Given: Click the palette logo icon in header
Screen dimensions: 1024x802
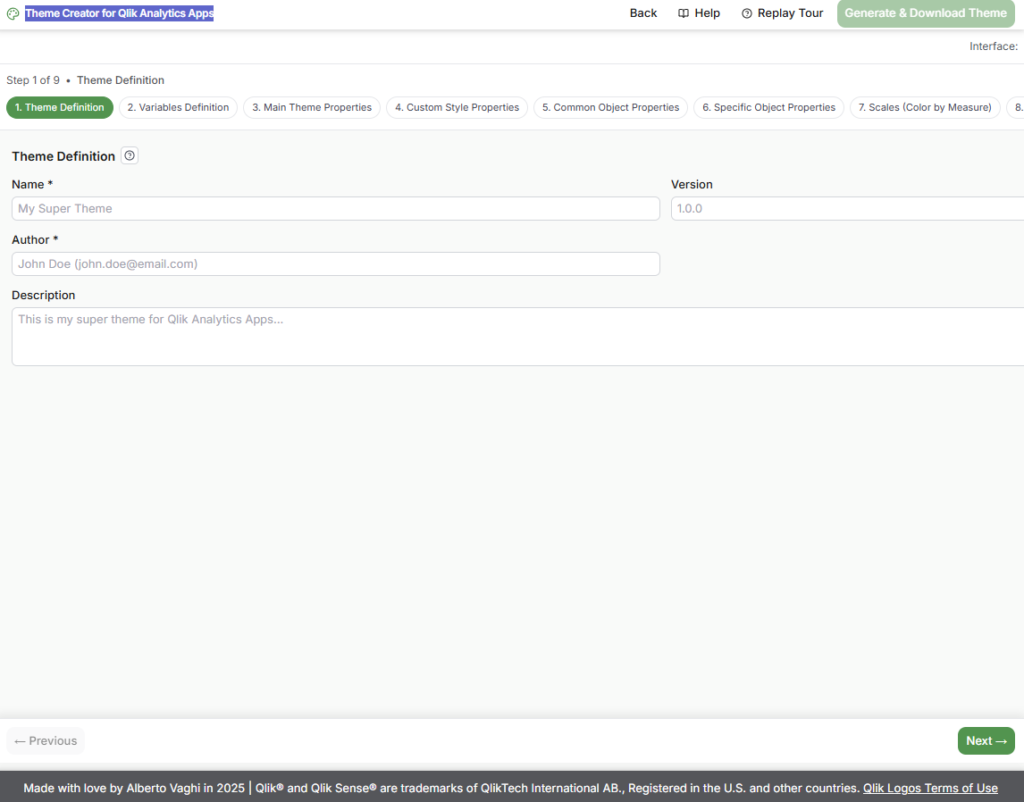Looking at the screenshot, I should tap(13, 14).
